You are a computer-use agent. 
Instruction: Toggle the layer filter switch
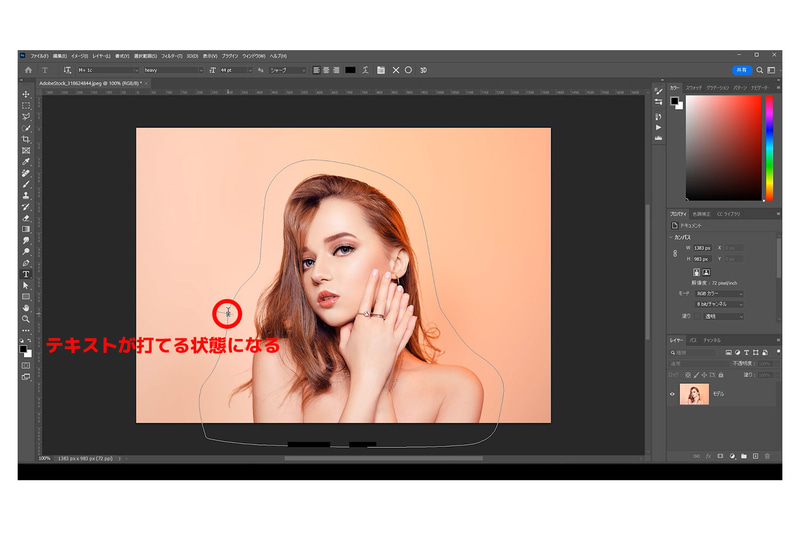778,351
